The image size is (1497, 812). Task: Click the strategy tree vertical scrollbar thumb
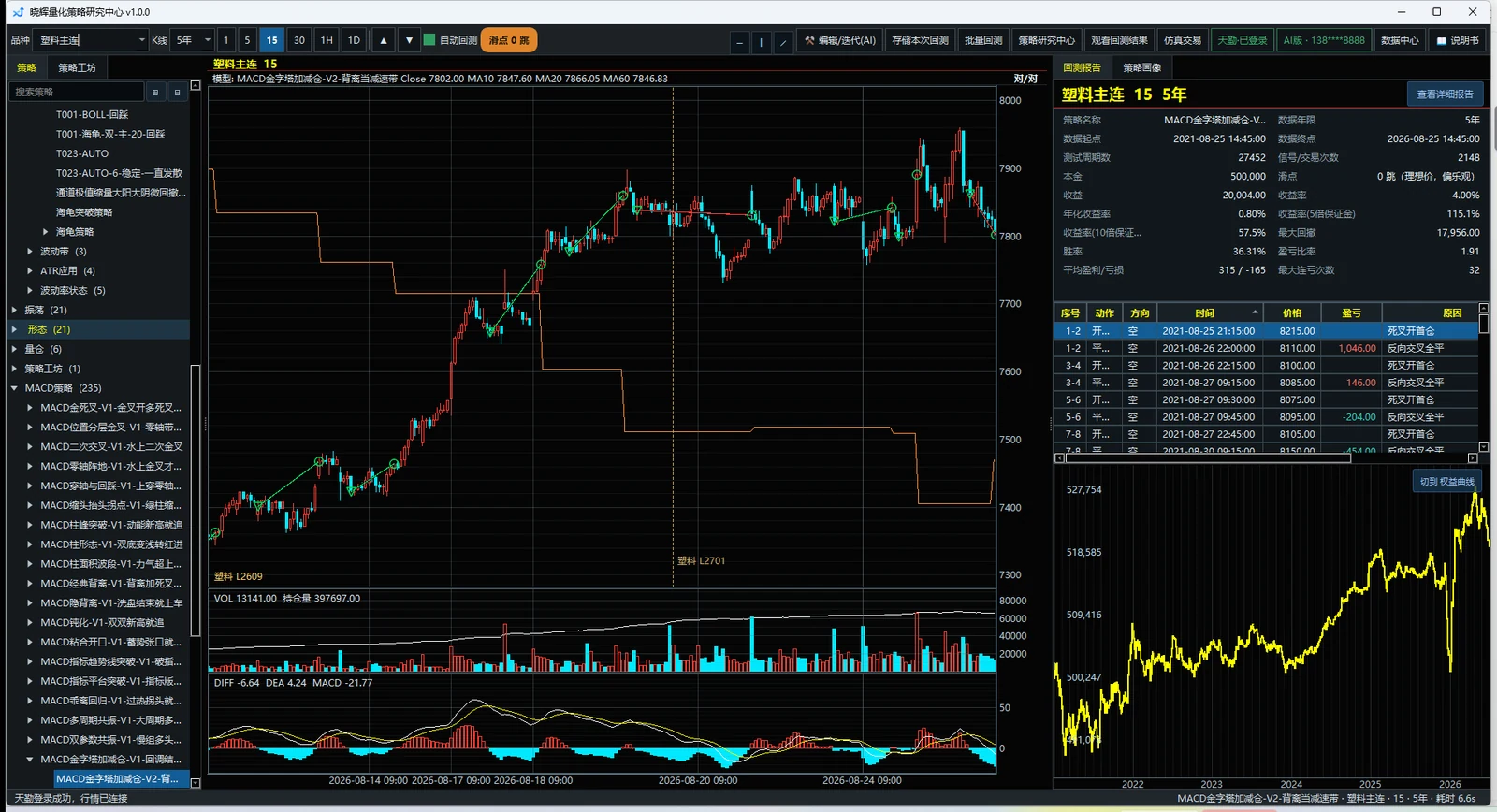(x=196, y=500)
